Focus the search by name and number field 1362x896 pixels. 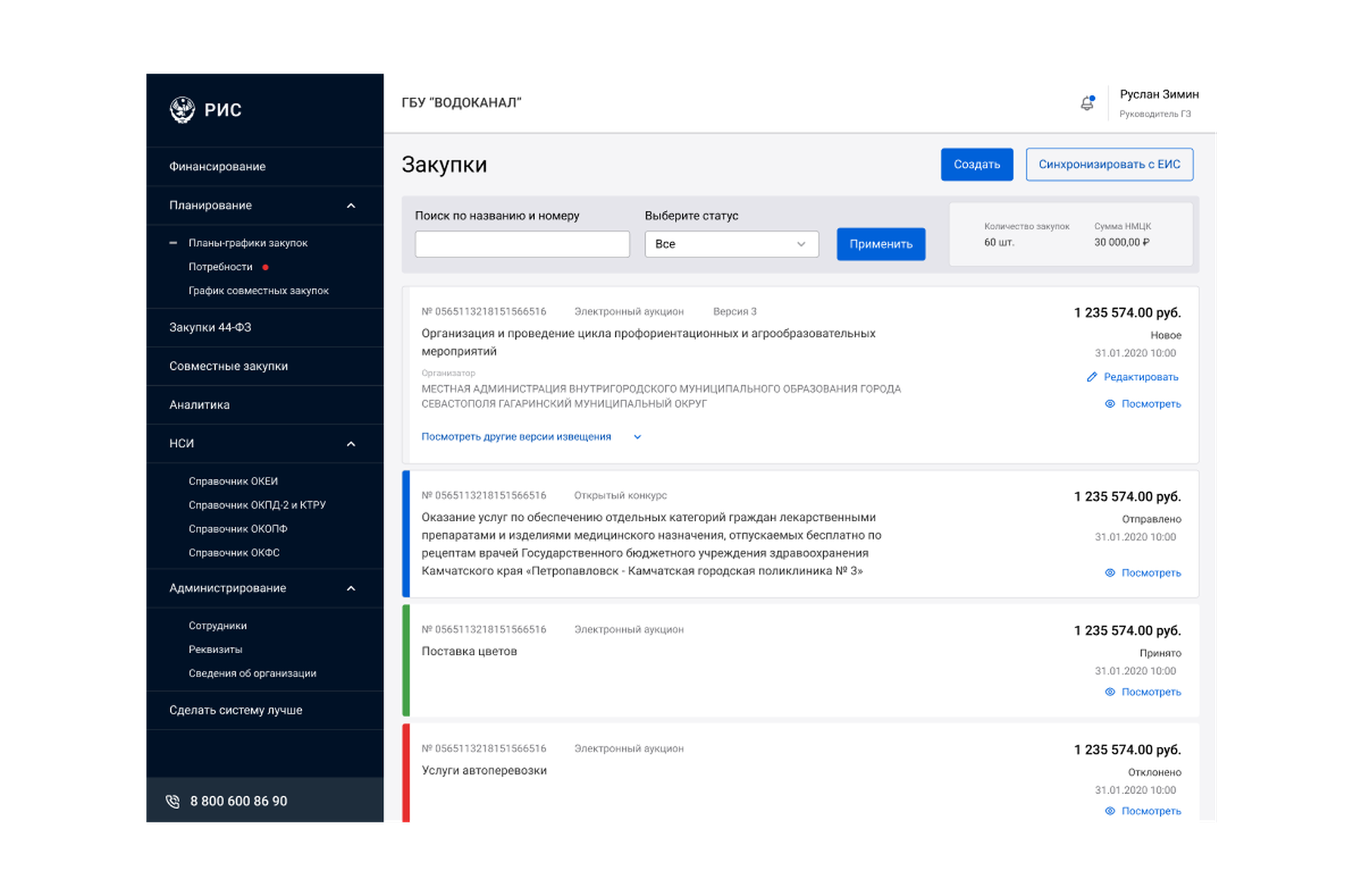click(522, 244)
